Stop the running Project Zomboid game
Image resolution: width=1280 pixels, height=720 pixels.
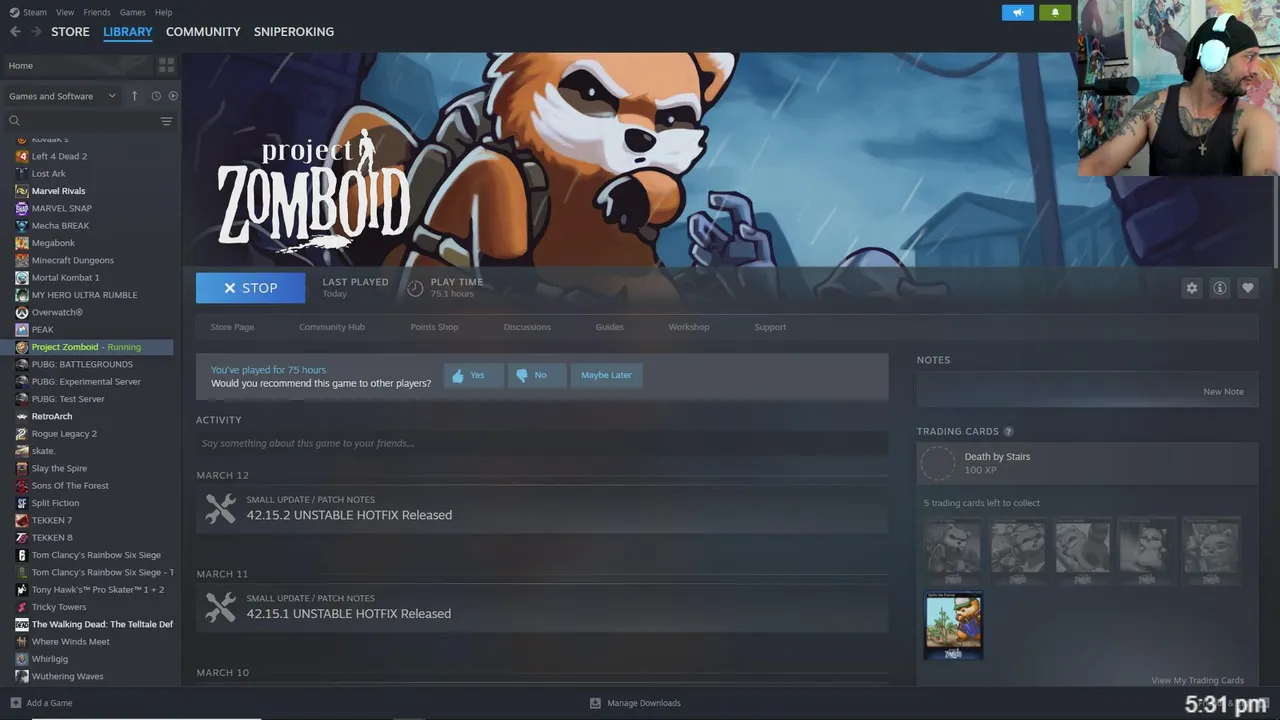pyautogui.click(x=250, y=288)
